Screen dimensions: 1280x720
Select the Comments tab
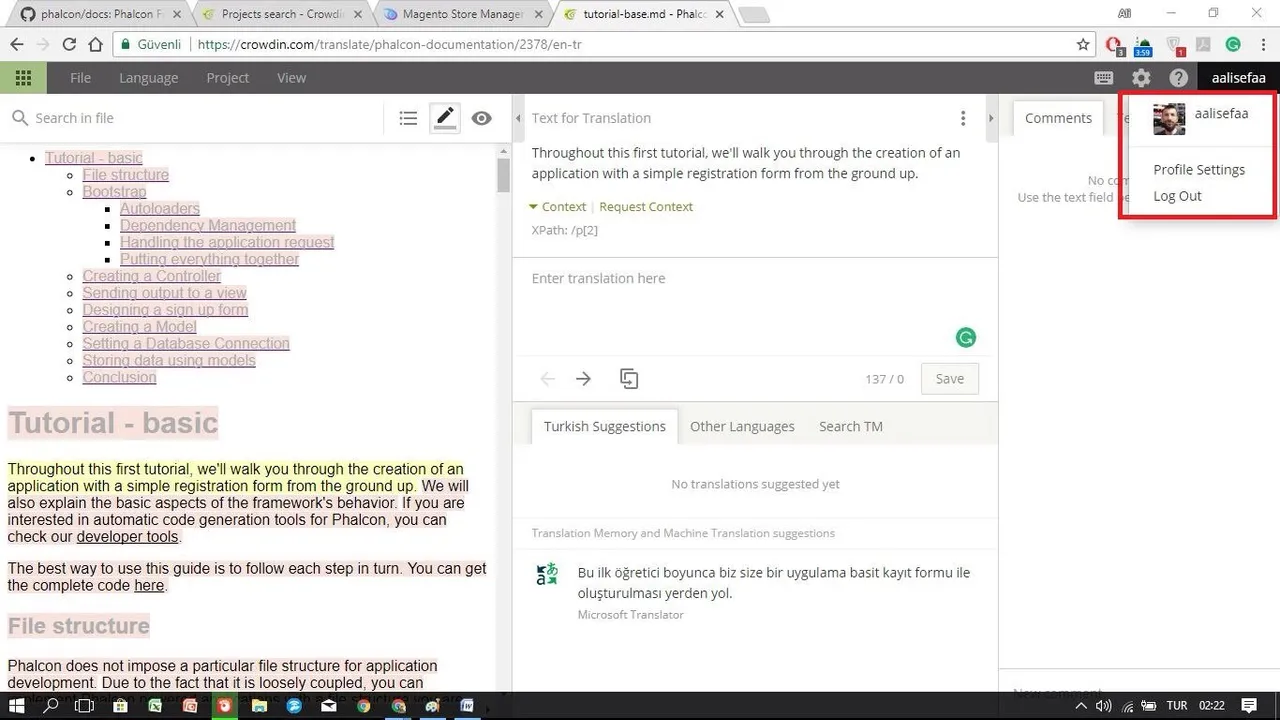point(1058,118)
